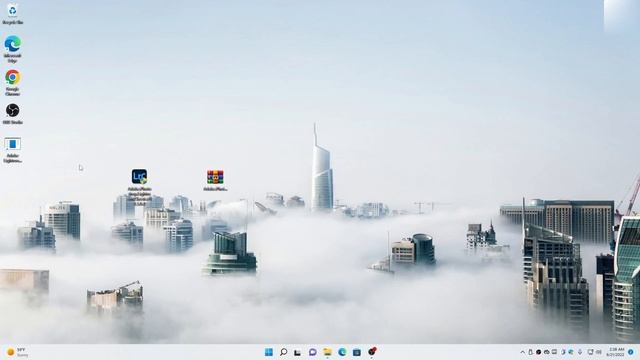Open the blue notification count badge
Image resolution: width=640 pixels, height=360 pixels.
[x=631, y=352]
